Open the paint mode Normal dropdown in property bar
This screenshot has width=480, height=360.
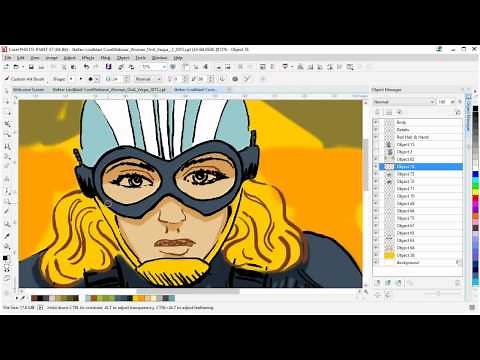148,79
